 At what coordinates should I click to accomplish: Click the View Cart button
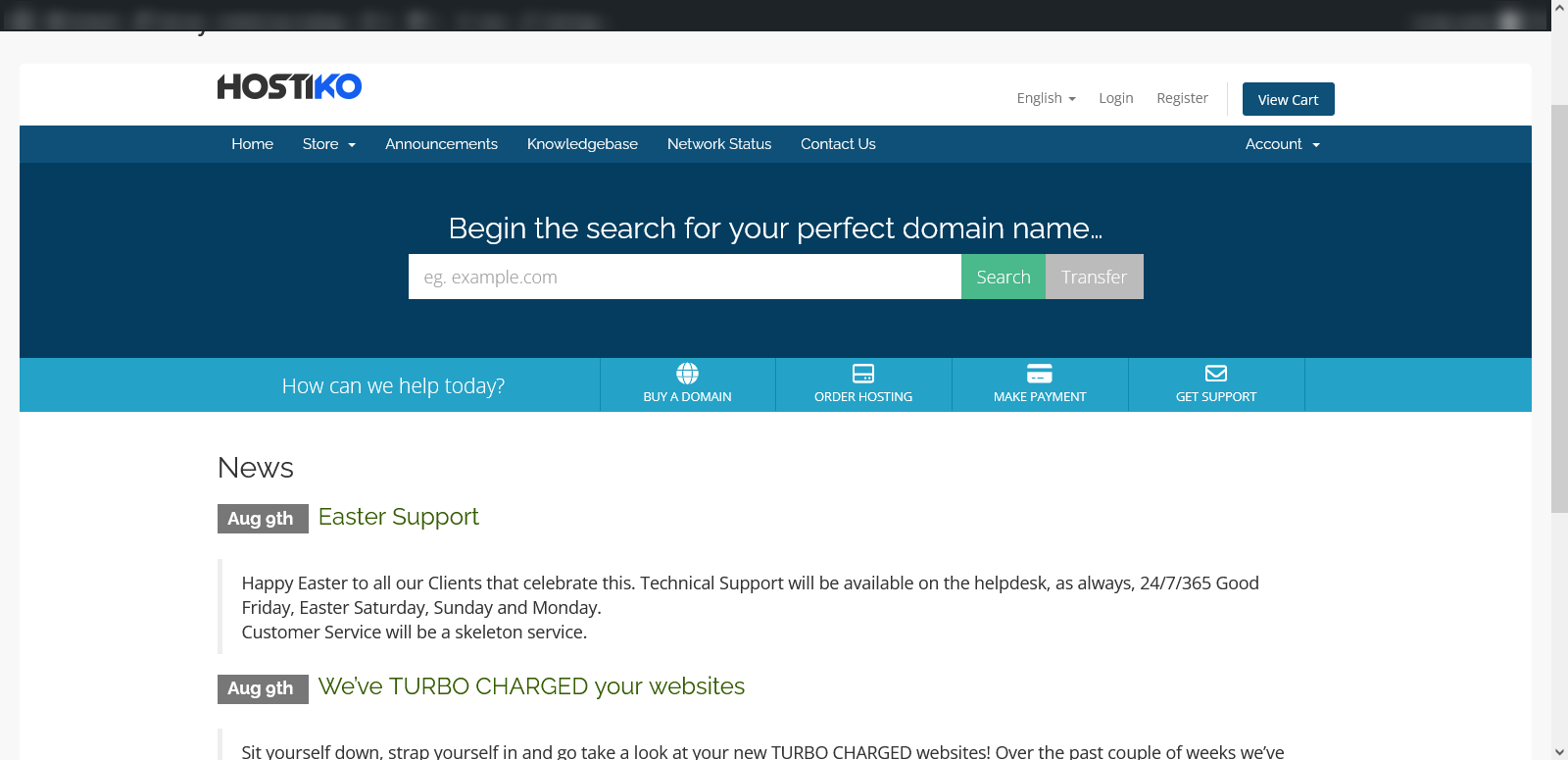[x=1288, y=99]
